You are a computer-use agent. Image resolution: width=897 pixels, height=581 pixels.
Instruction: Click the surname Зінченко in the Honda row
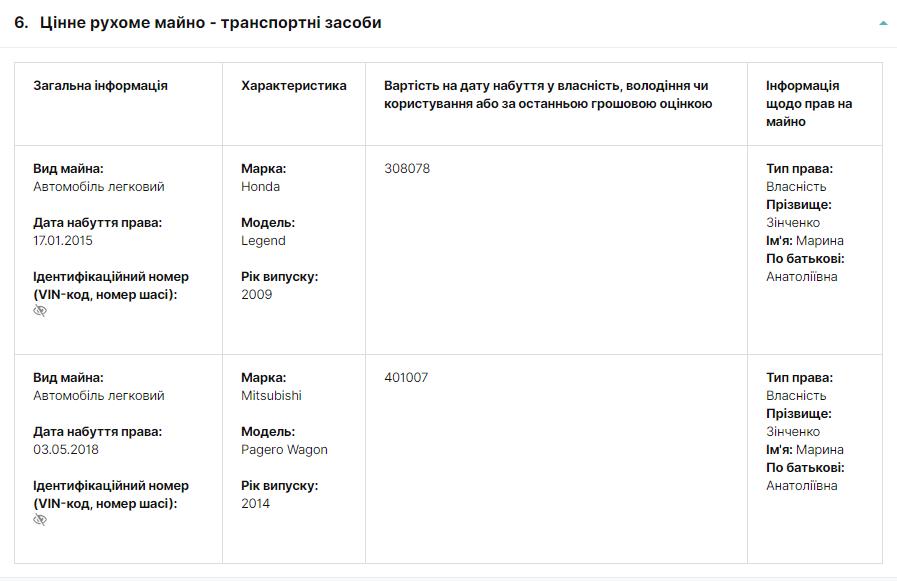(793, 223)
